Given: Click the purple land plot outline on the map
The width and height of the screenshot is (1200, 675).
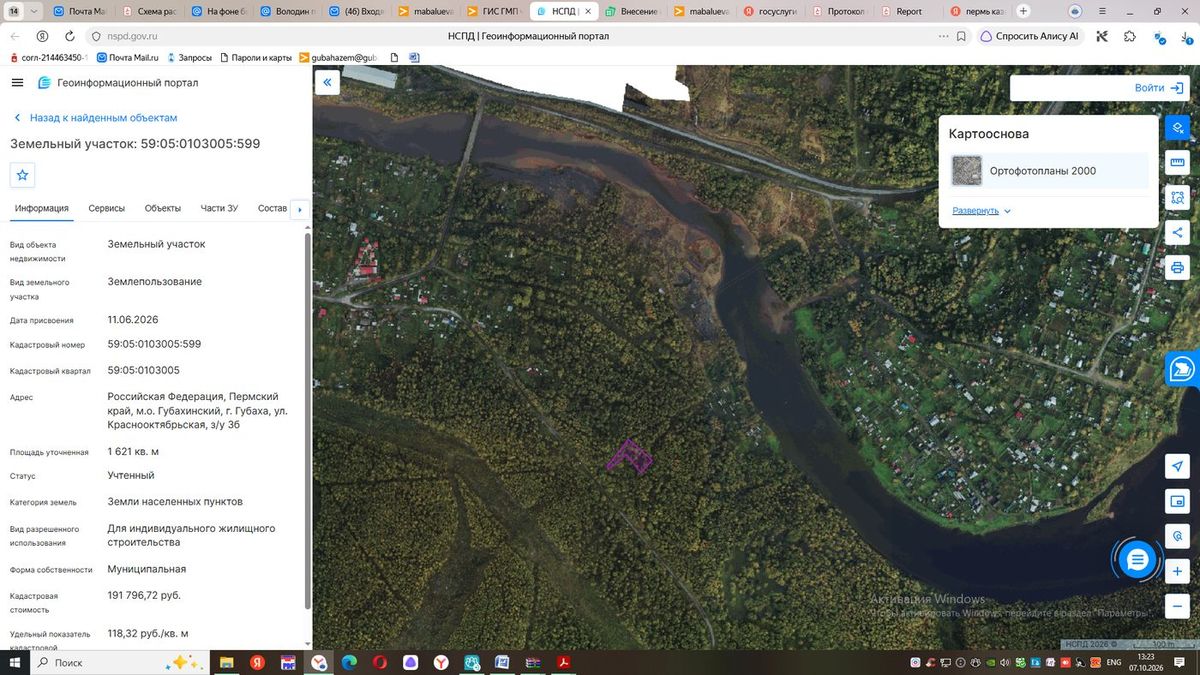Looking at the screenshot, I should 629,457.
